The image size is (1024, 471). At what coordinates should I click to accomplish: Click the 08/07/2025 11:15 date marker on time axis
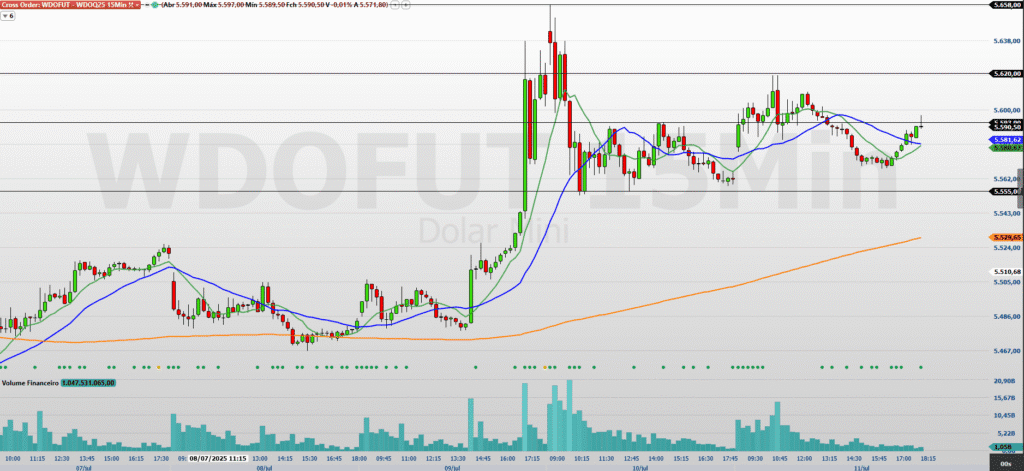[211, 457]
